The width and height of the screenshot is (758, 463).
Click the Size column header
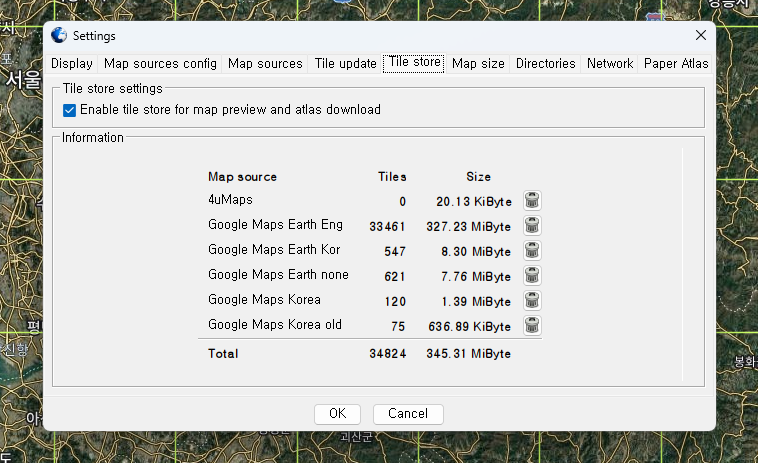pyautogui.click(x=478, y=177)
